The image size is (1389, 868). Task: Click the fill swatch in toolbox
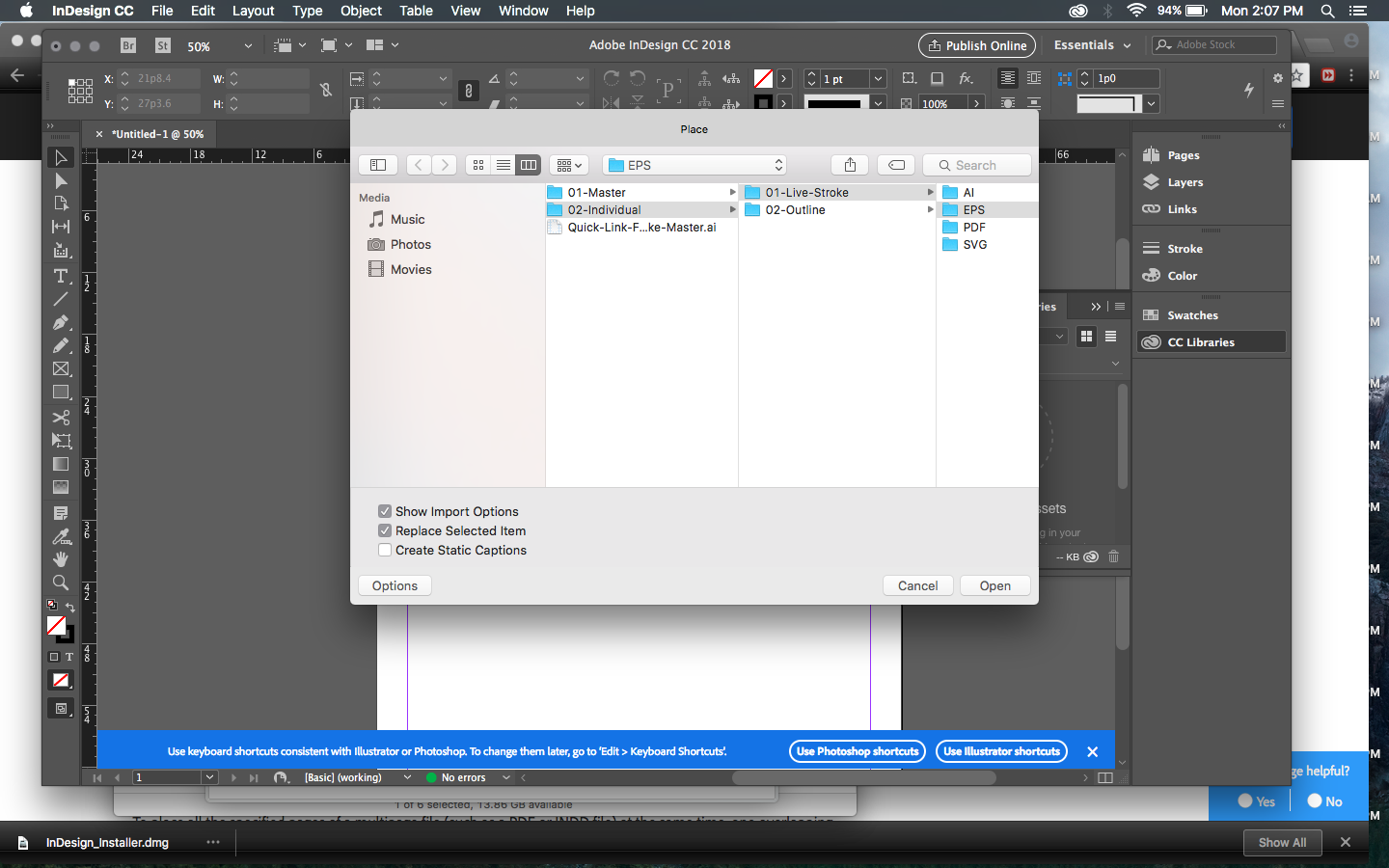pyautogui.click(x=56, y=625)
